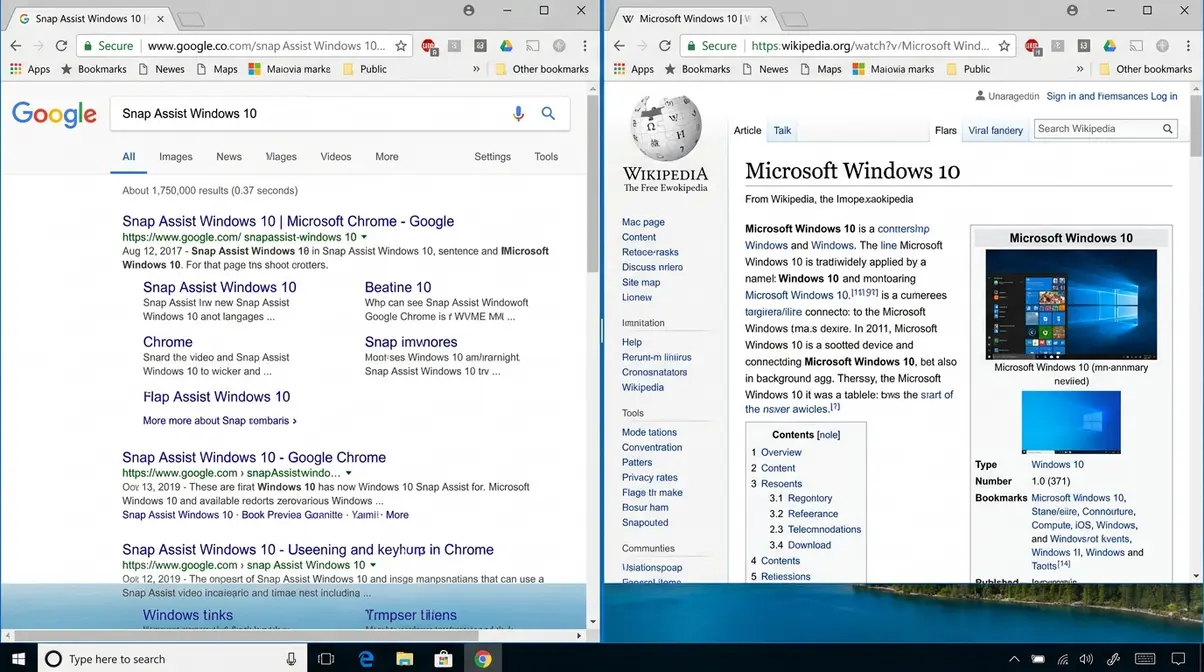Click Google window address bar
Viewport: 1204px width, 672px height.
tap(265, 46)
